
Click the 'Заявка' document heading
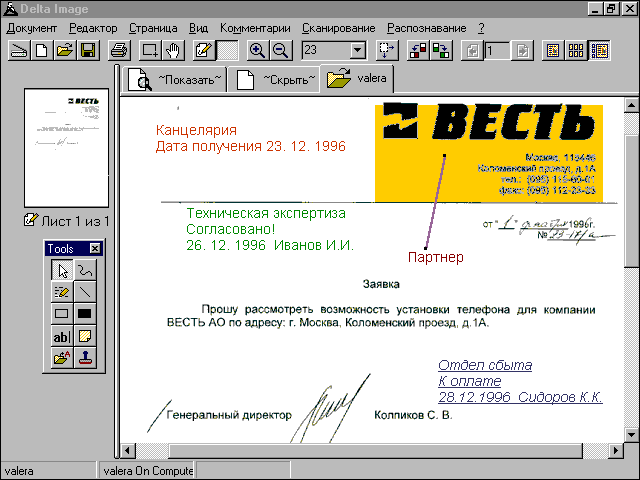(381, 284)
